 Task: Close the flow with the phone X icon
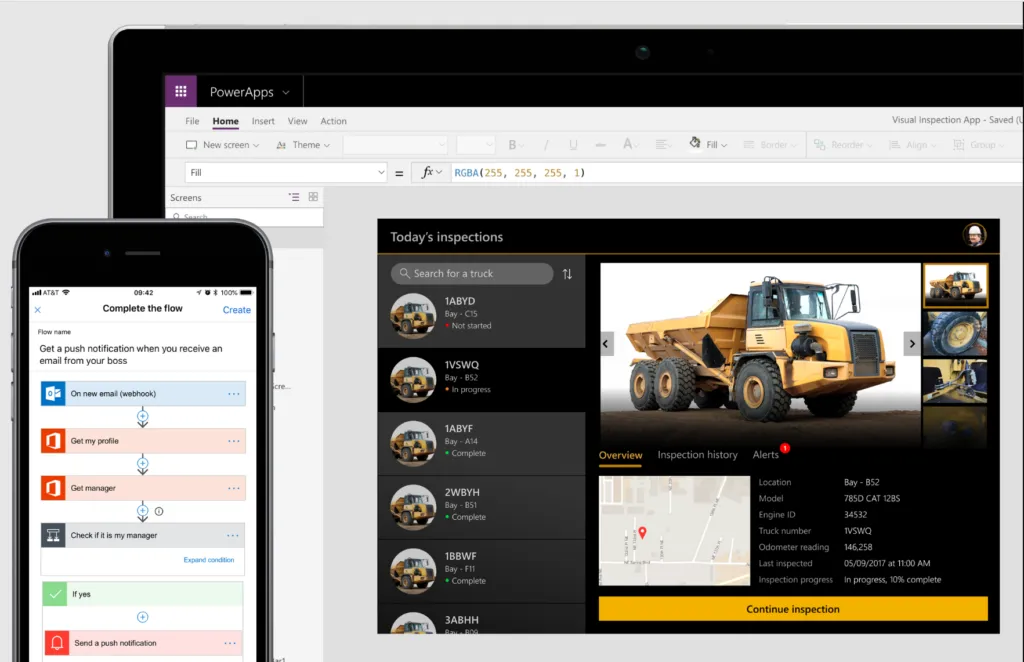point(38,310)
